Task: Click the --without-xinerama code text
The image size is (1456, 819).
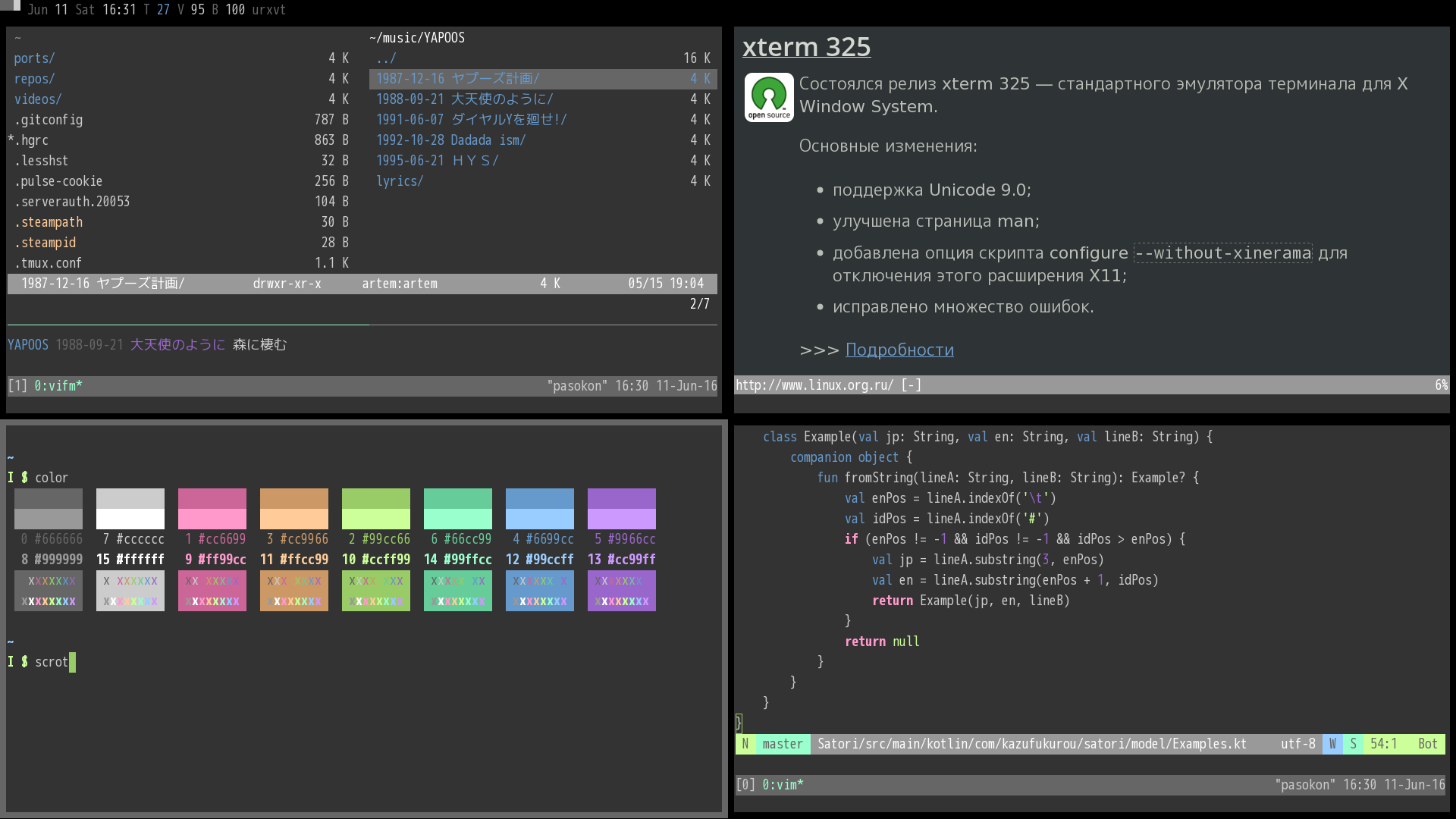Action: (1223, 253)
